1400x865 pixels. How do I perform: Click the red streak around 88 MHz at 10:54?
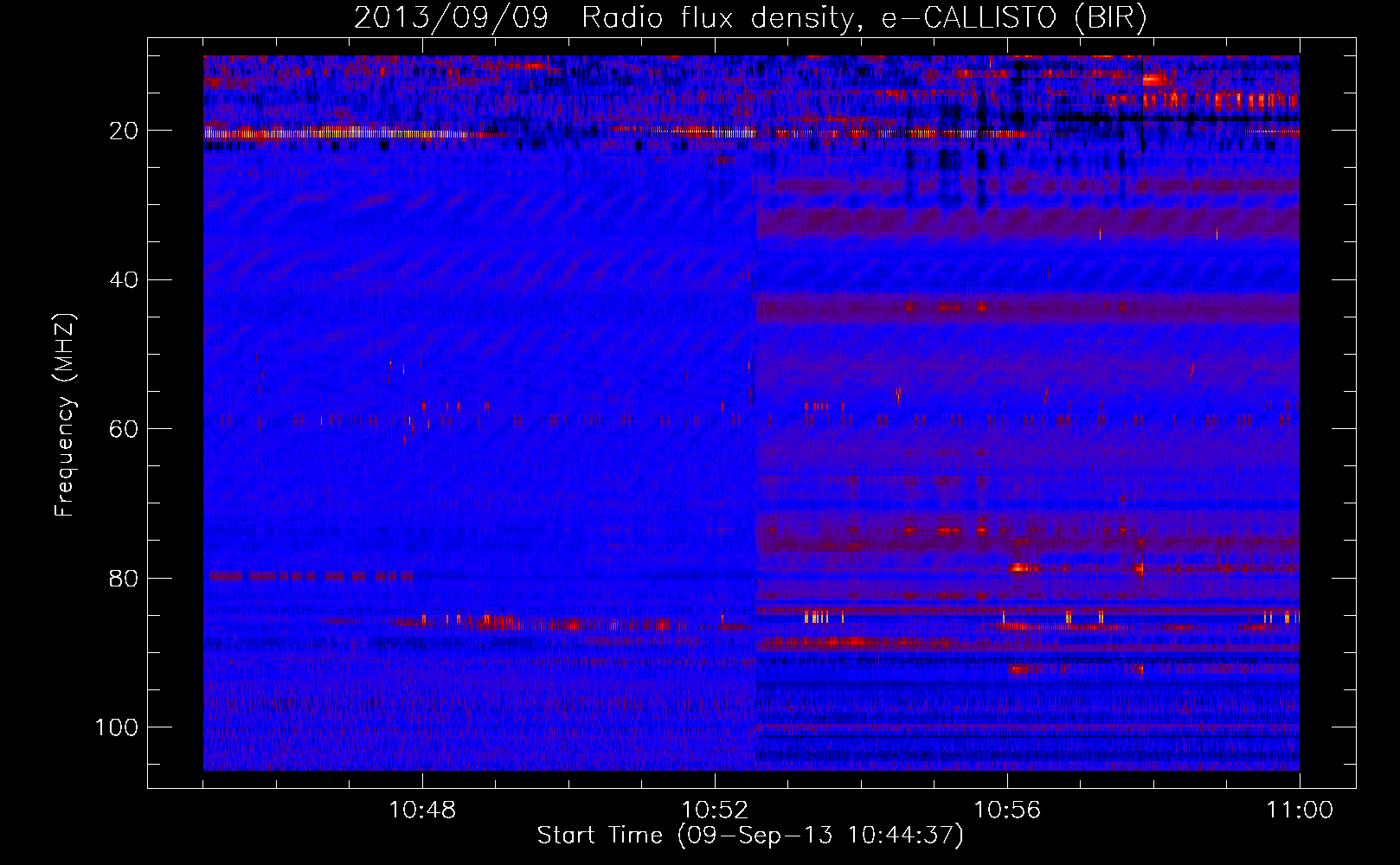click(852, 642)
